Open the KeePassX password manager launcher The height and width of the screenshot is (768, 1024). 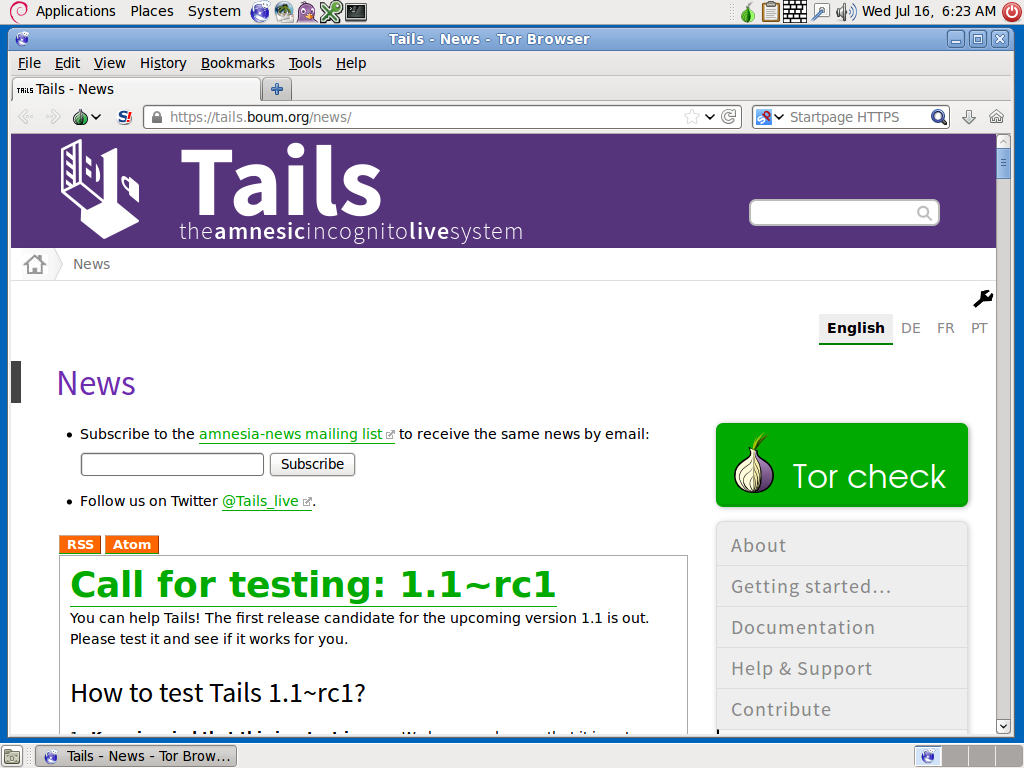tap(330, 11)
